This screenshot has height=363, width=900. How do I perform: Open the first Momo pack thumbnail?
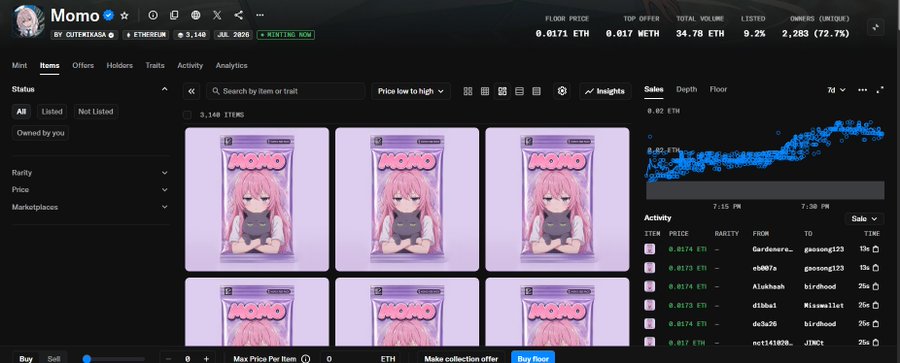(257, 199)
